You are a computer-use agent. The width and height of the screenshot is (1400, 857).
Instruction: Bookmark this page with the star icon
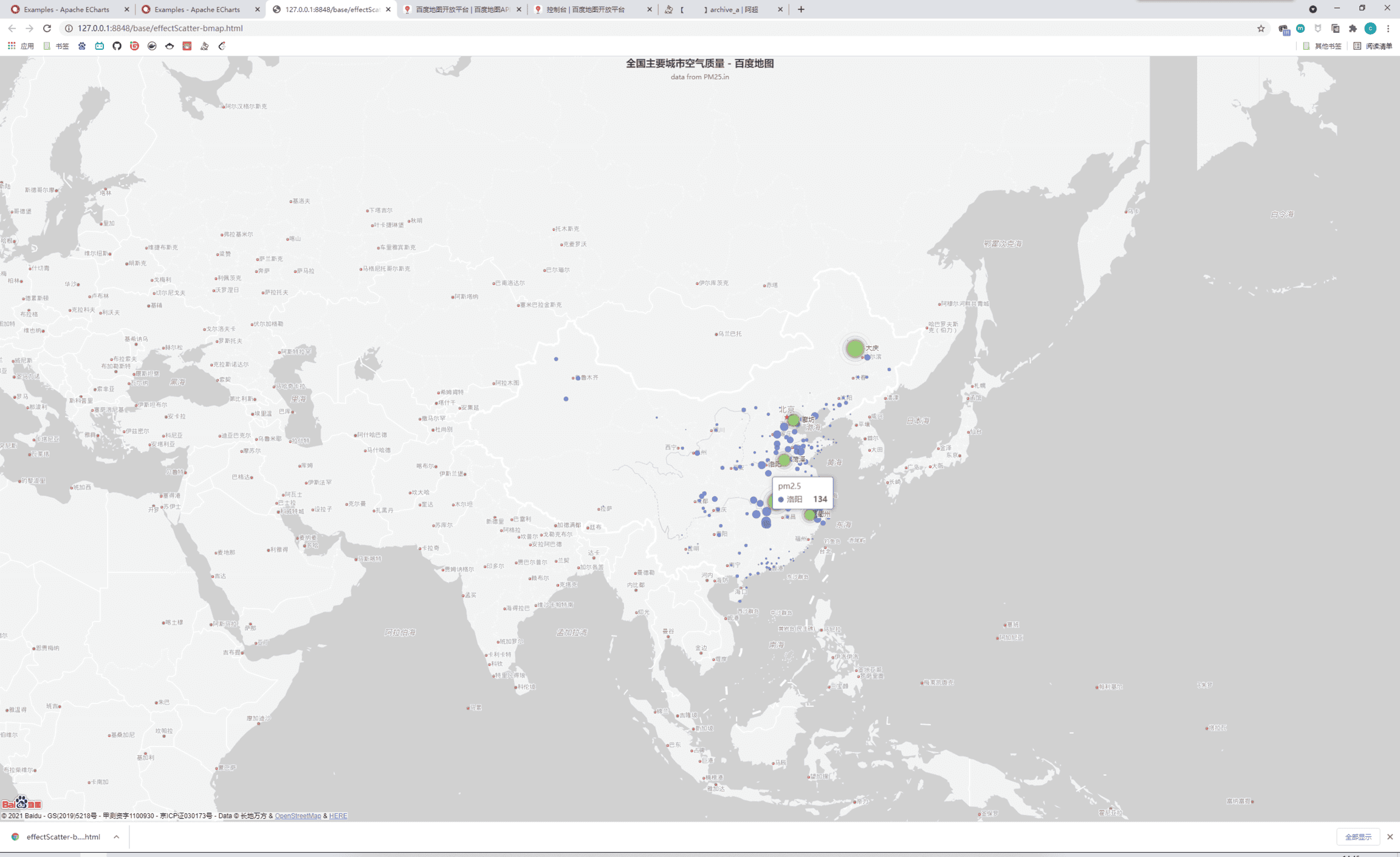[1261, 29]
